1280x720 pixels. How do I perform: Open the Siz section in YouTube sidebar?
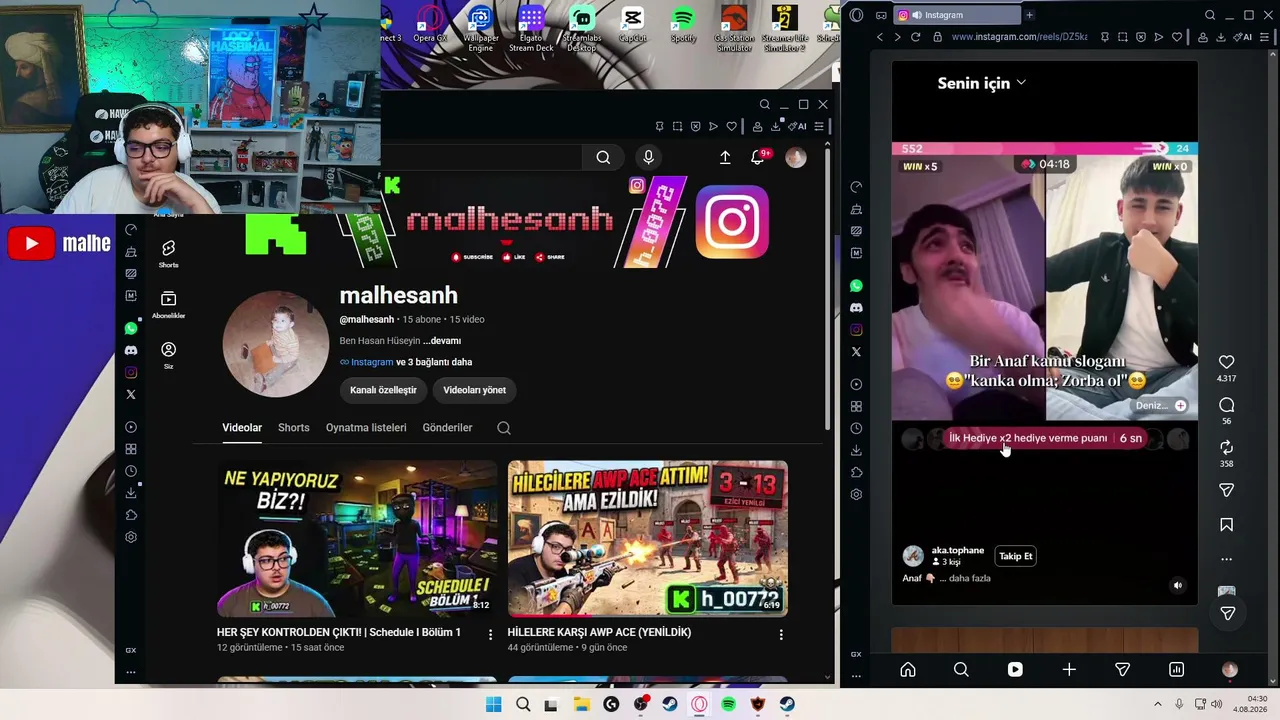(168, 355)
